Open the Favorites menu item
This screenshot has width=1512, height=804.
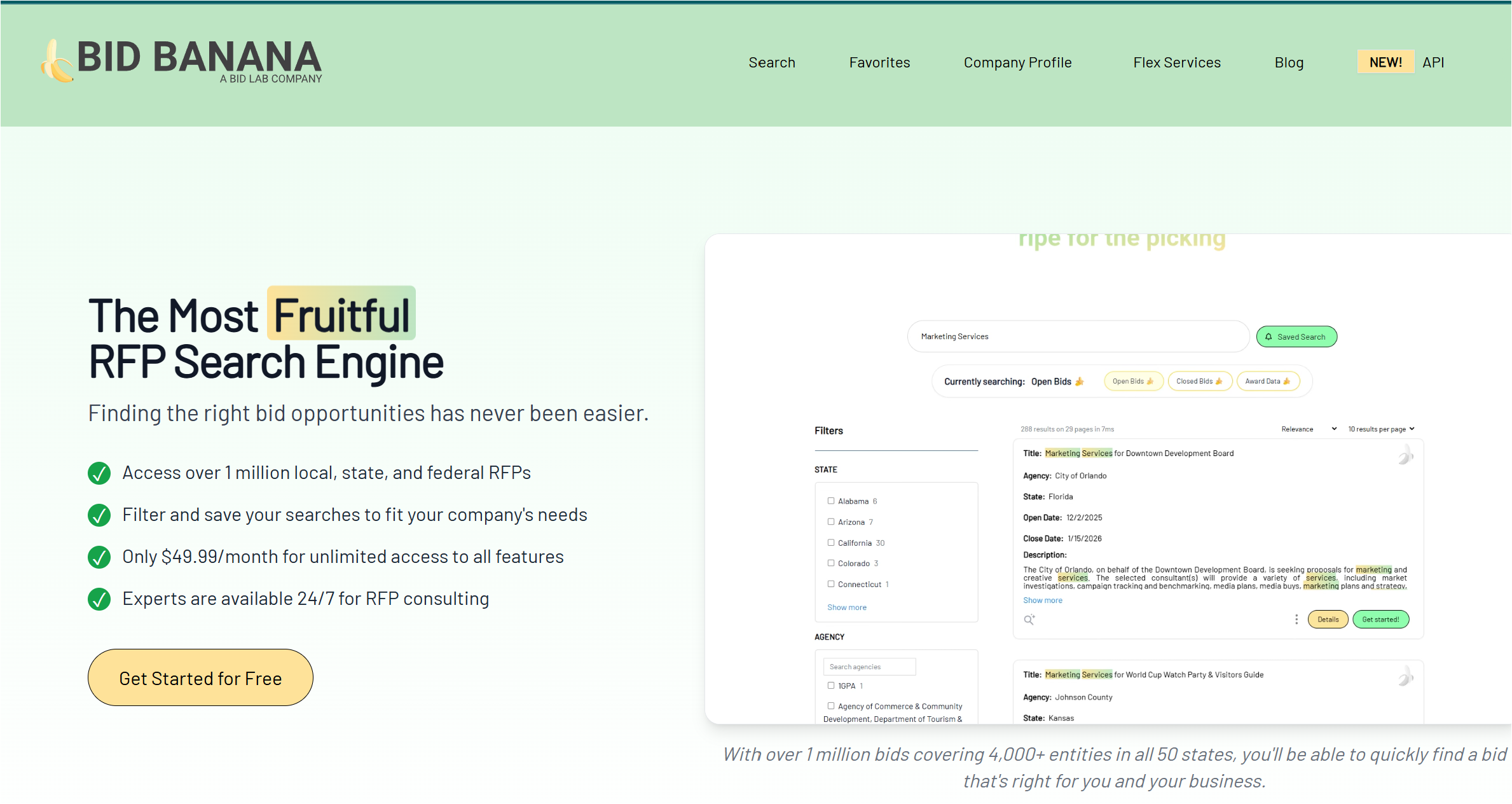point(879,63)
